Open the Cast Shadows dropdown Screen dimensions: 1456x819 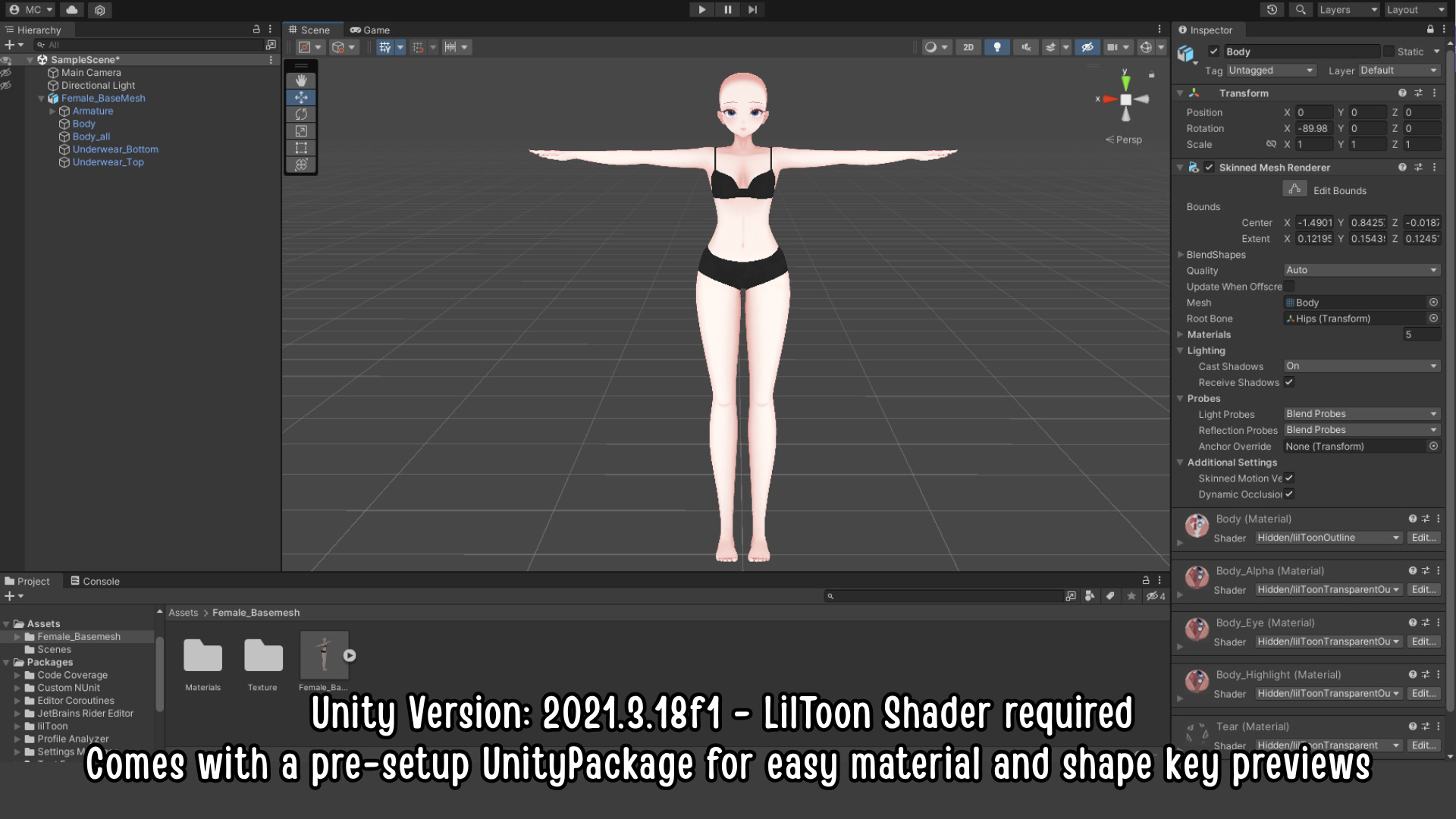(1361, 366)
